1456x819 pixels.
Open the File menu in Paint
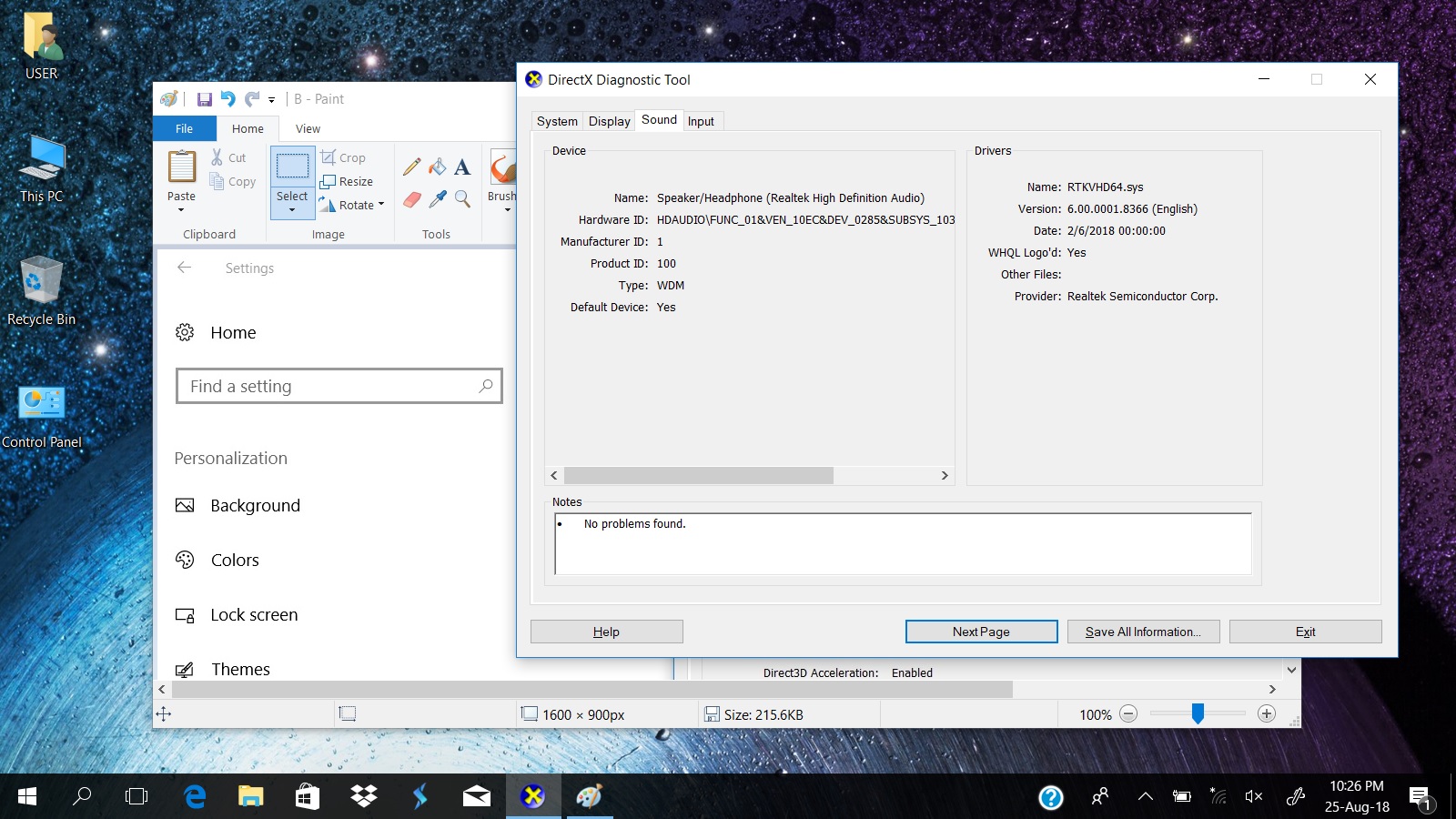coord(185,128)
